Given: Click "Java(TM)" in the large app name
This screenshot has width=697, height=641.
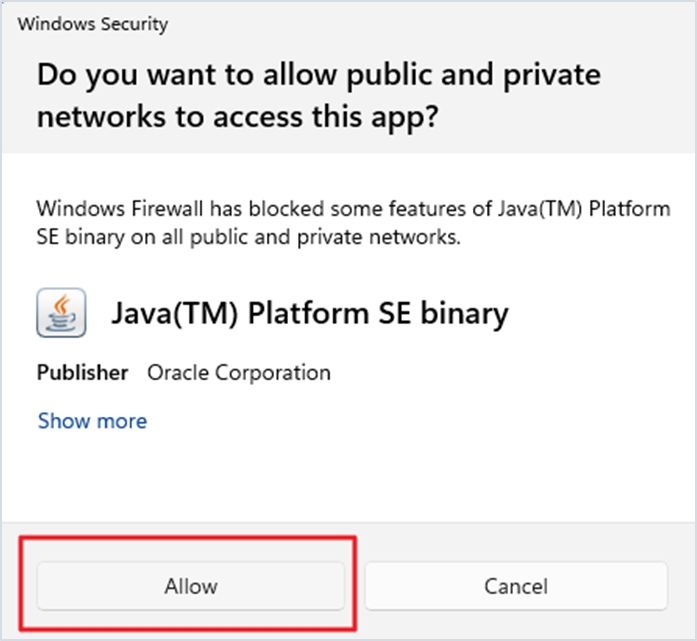Looking at the screenshot, I should [x=173, y=313].
